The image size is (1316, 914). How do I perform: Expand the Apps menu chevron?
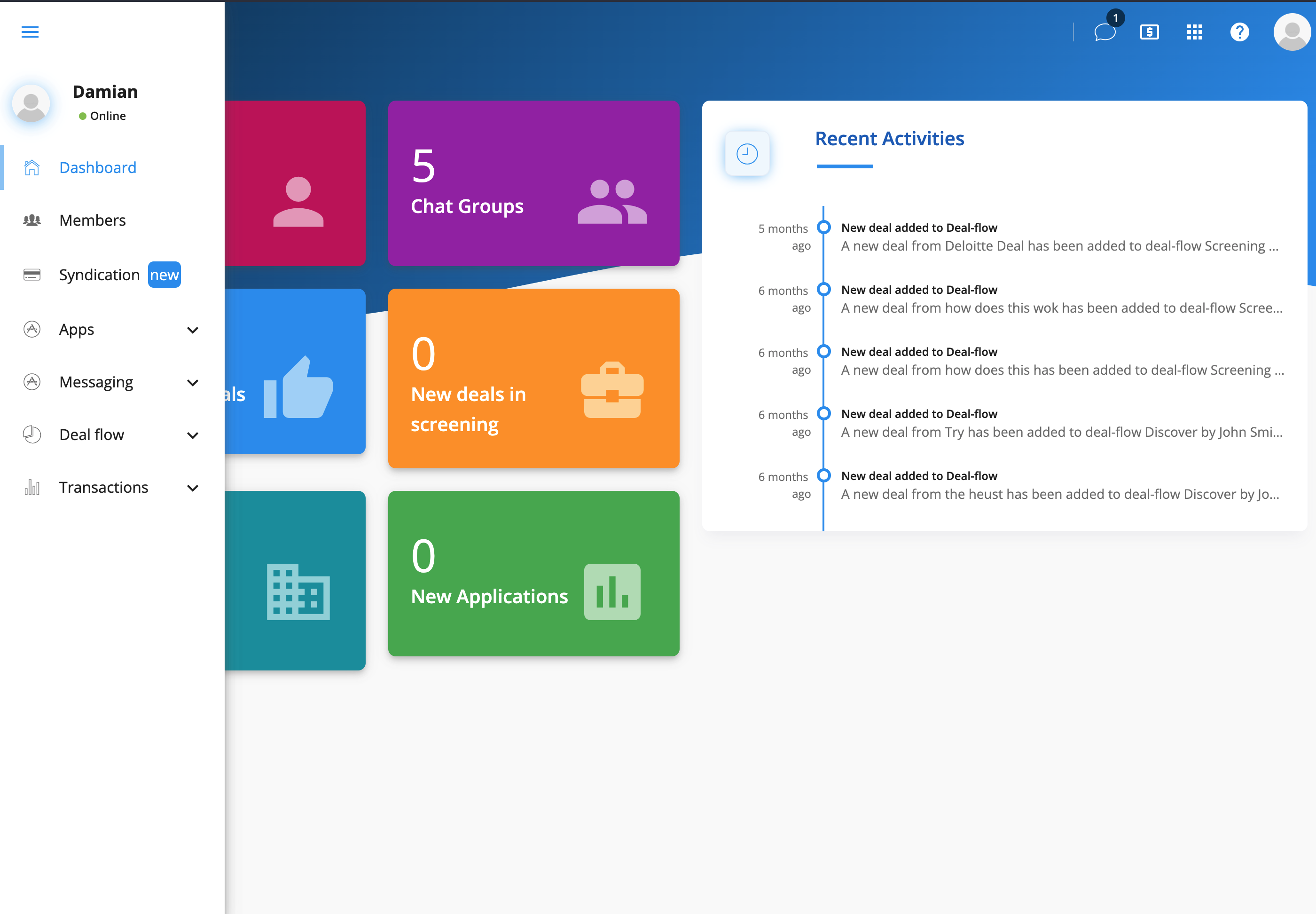(x=193, y=330)
